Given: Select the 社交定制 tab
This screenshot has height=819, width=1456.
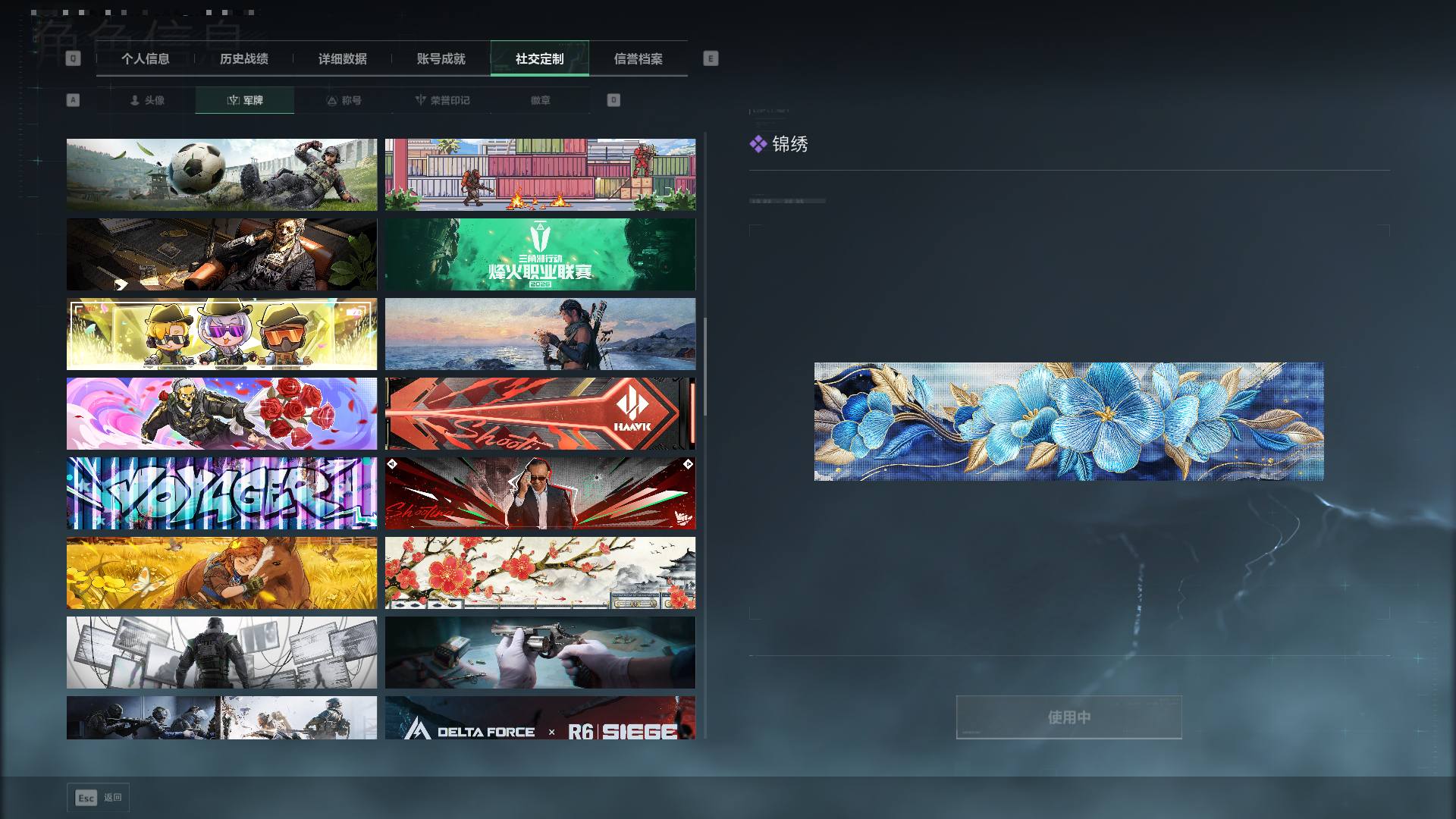Looking at the screenshot, I should point(540,58).
